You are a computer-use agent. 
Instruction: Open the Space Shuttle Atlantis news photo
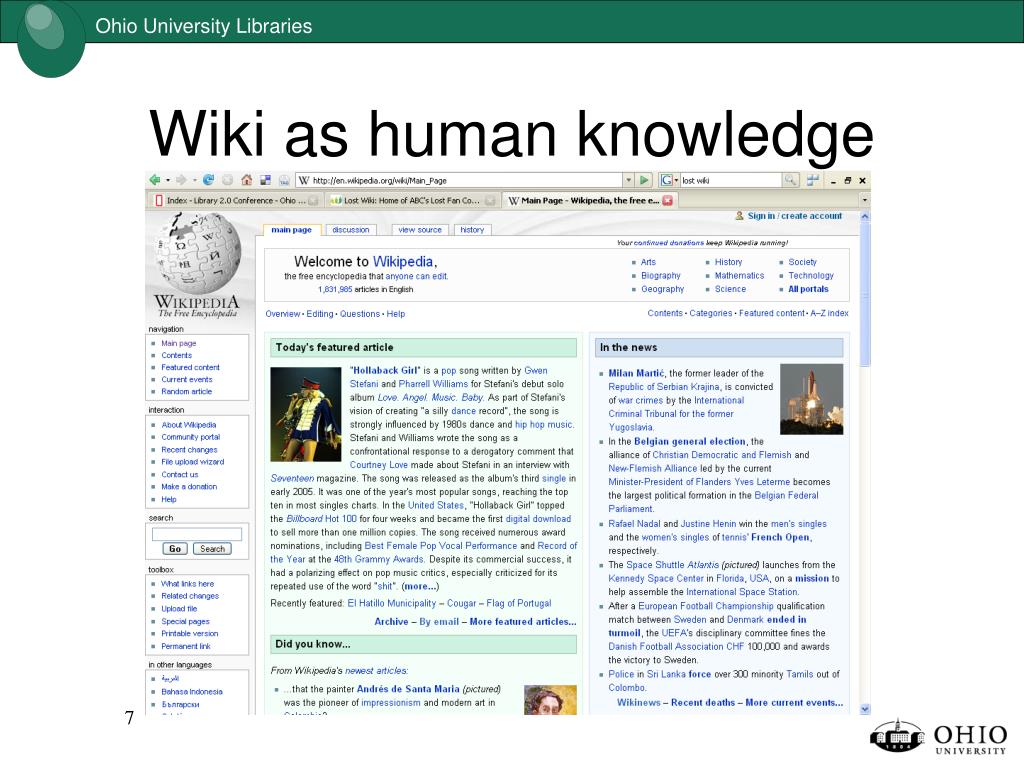pyautogui.click(x=812, y=398)
